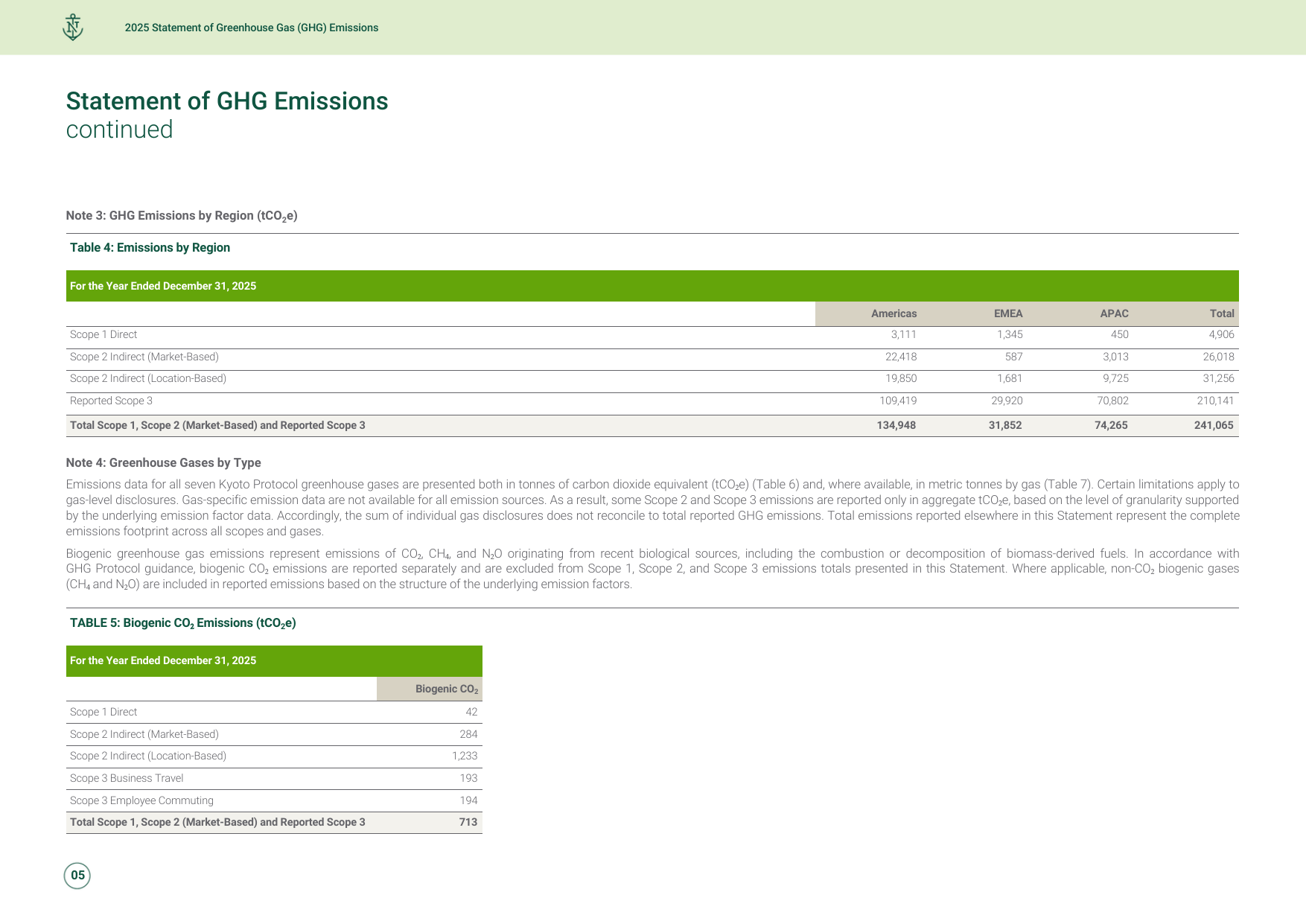Click the page number 05 badge
Viewport: 1306px width, 924px height.
click(x=77, y=876)
